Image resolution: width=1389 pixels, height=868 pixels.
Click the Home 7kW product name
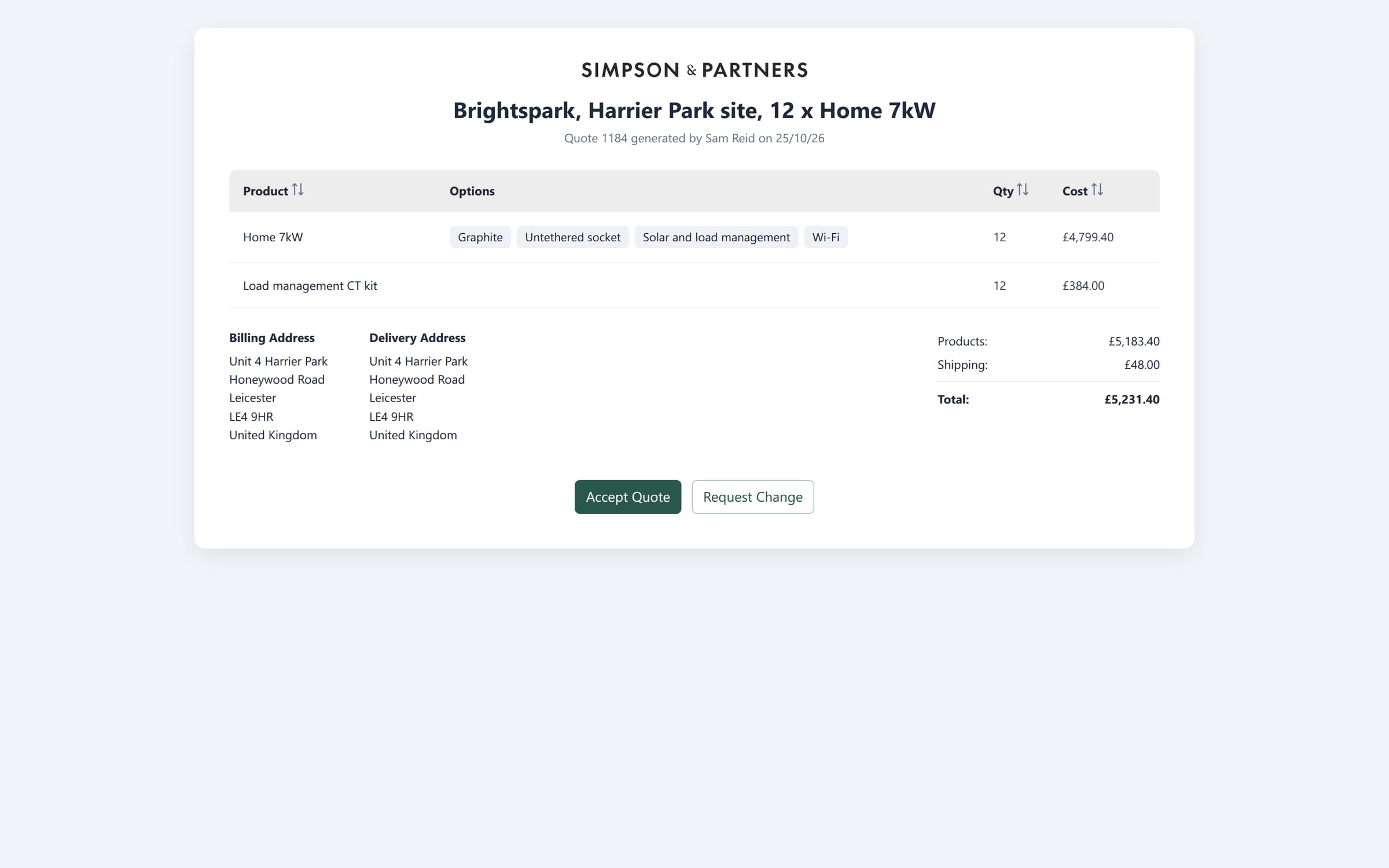pos(273,237)
